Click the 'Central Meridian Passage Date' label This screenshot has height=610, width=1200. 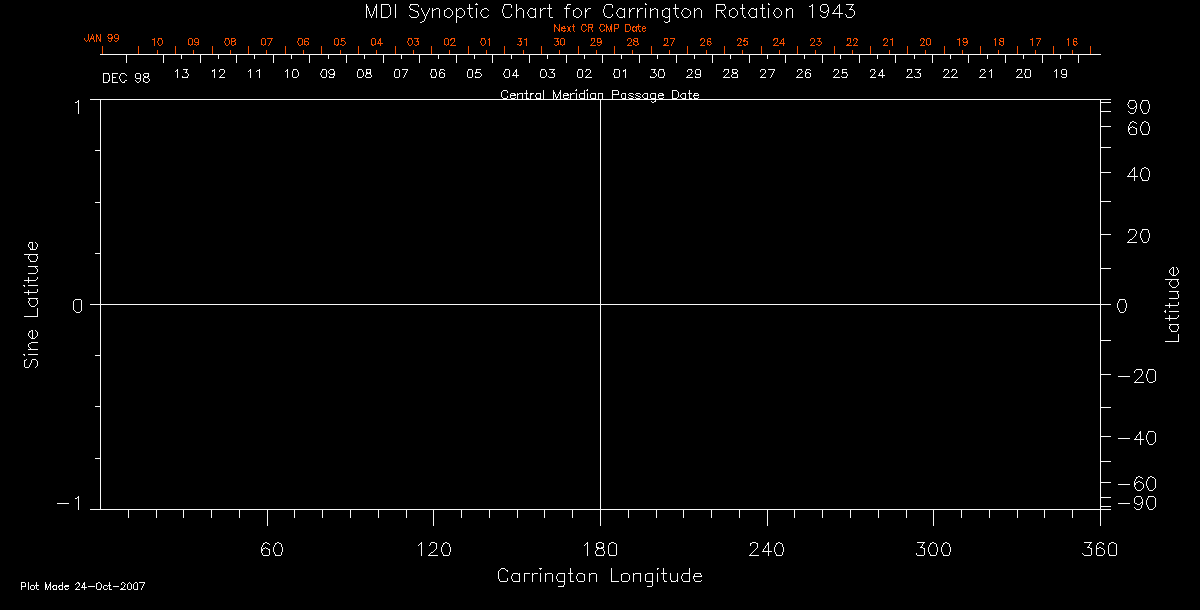(599, 95)
